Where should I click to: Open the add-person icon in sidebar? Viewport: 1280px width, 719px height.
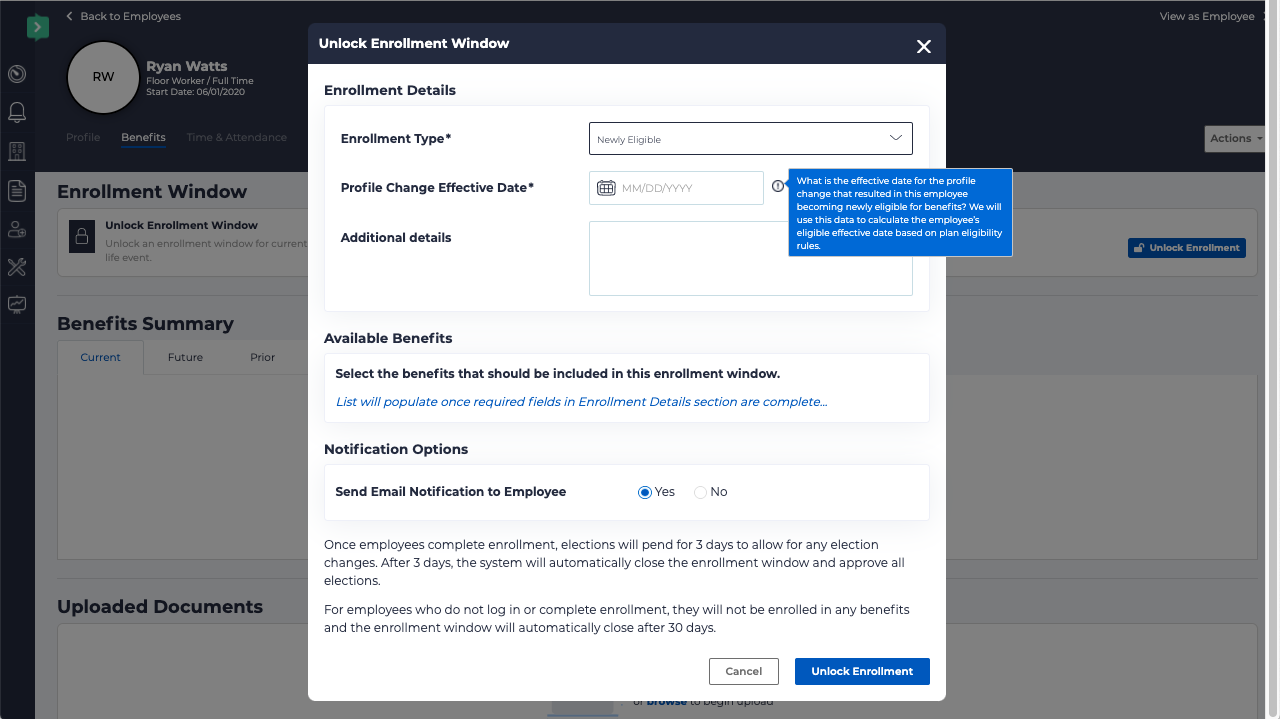click(16, 228)
